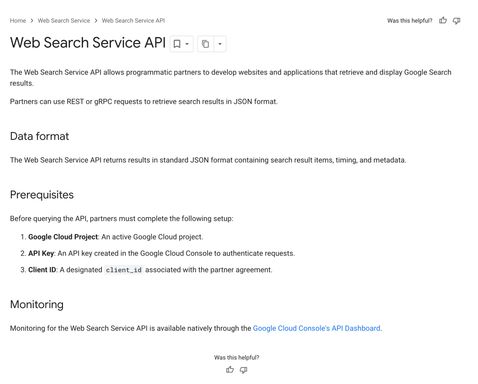478x384 pixels.
Task: Click the bookmark icon beside the page title
Action: click(177, 44)
